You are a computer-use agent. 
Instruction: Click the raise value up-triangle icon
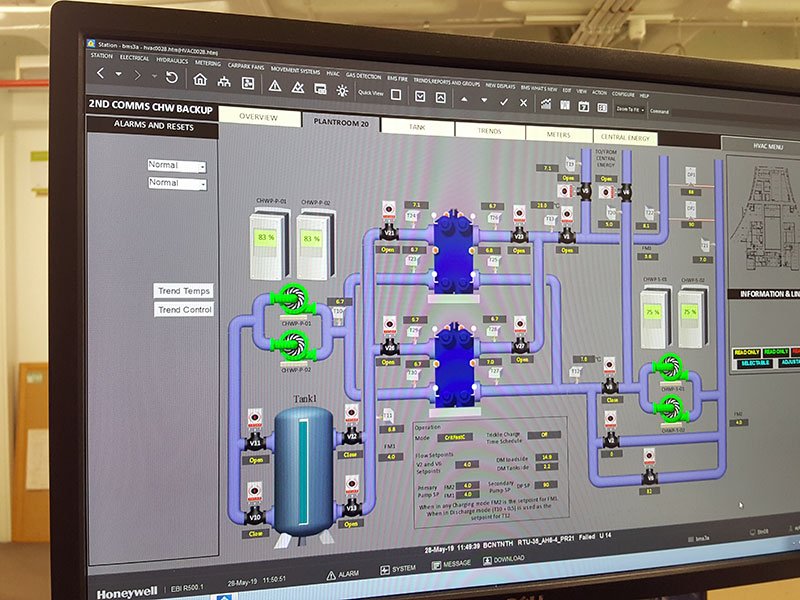pos(464,99)
